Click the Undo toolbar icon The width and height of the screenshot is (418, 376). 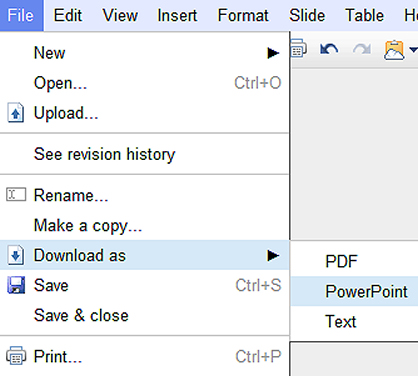point(329,49)
